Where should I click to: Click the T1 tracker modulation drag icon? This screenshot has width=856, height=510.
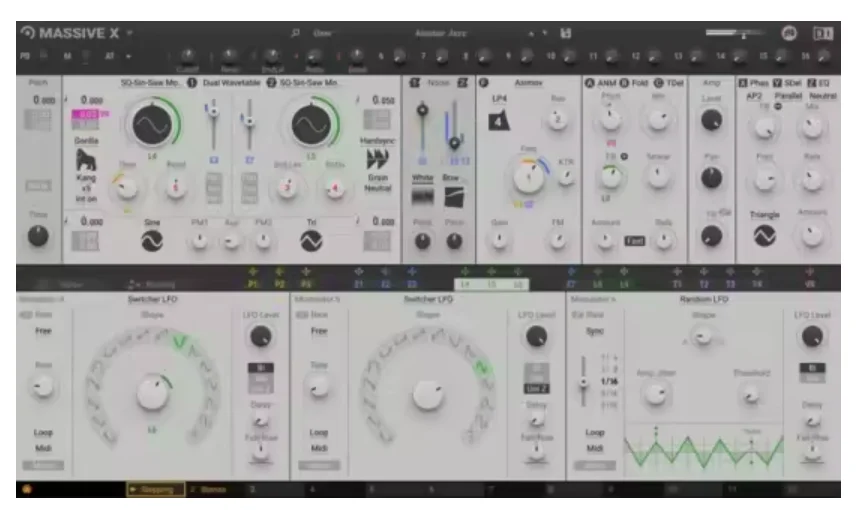pos(677,271)
